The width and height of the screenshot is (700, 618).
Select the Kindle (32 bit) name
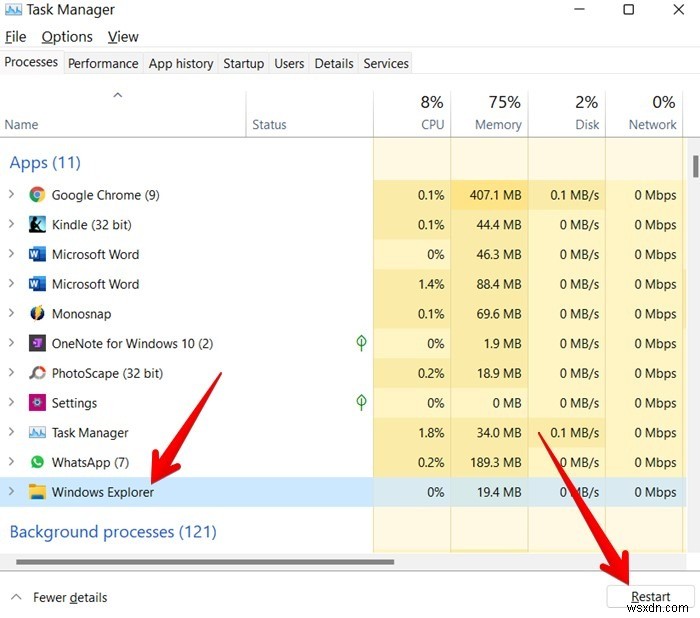click(x=92, y=225)
